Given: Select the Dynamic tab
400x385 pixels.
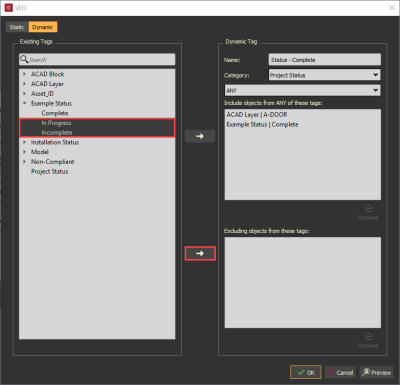Looking at the screenshot, I should pyautogui.click(x=43, y=27).
